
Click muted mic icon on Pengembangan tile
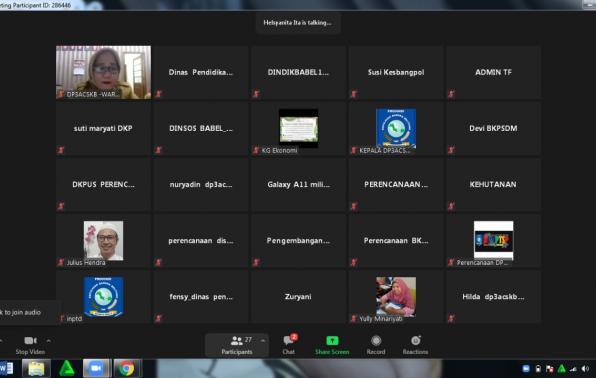(x=256, y=262)
